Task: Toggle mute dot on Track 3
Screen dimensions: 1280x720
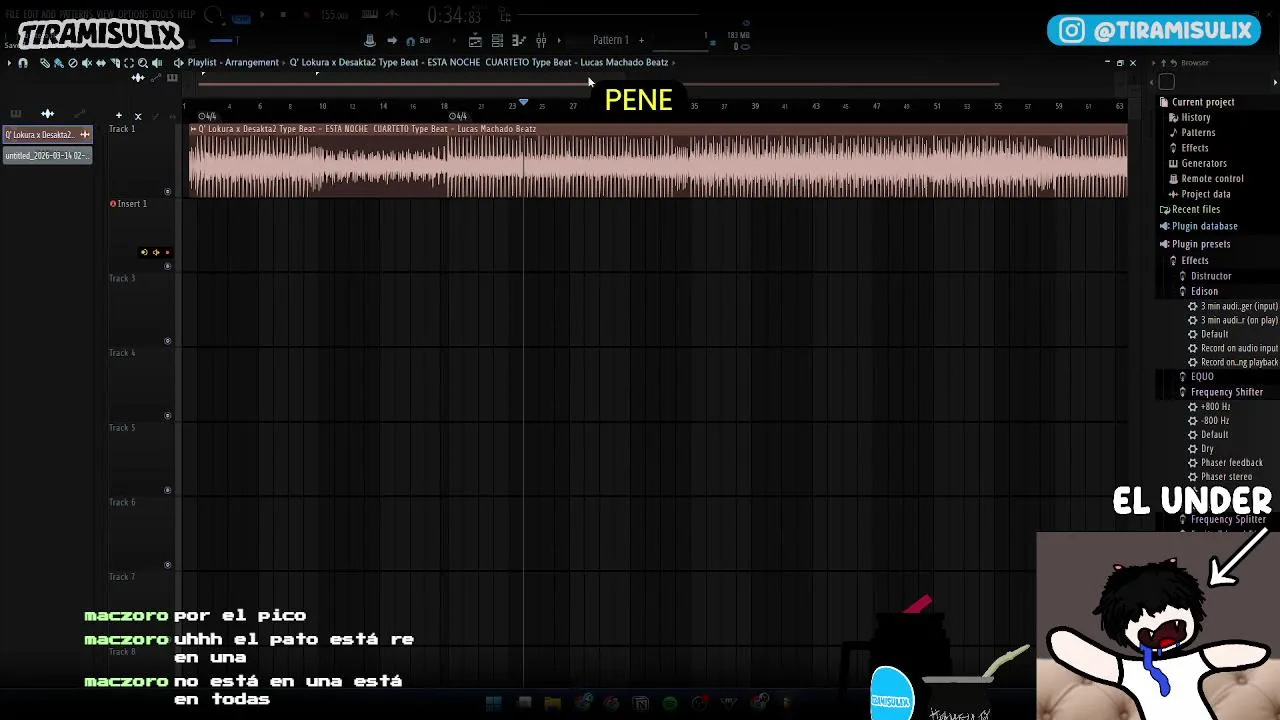Action: [167, 341]
